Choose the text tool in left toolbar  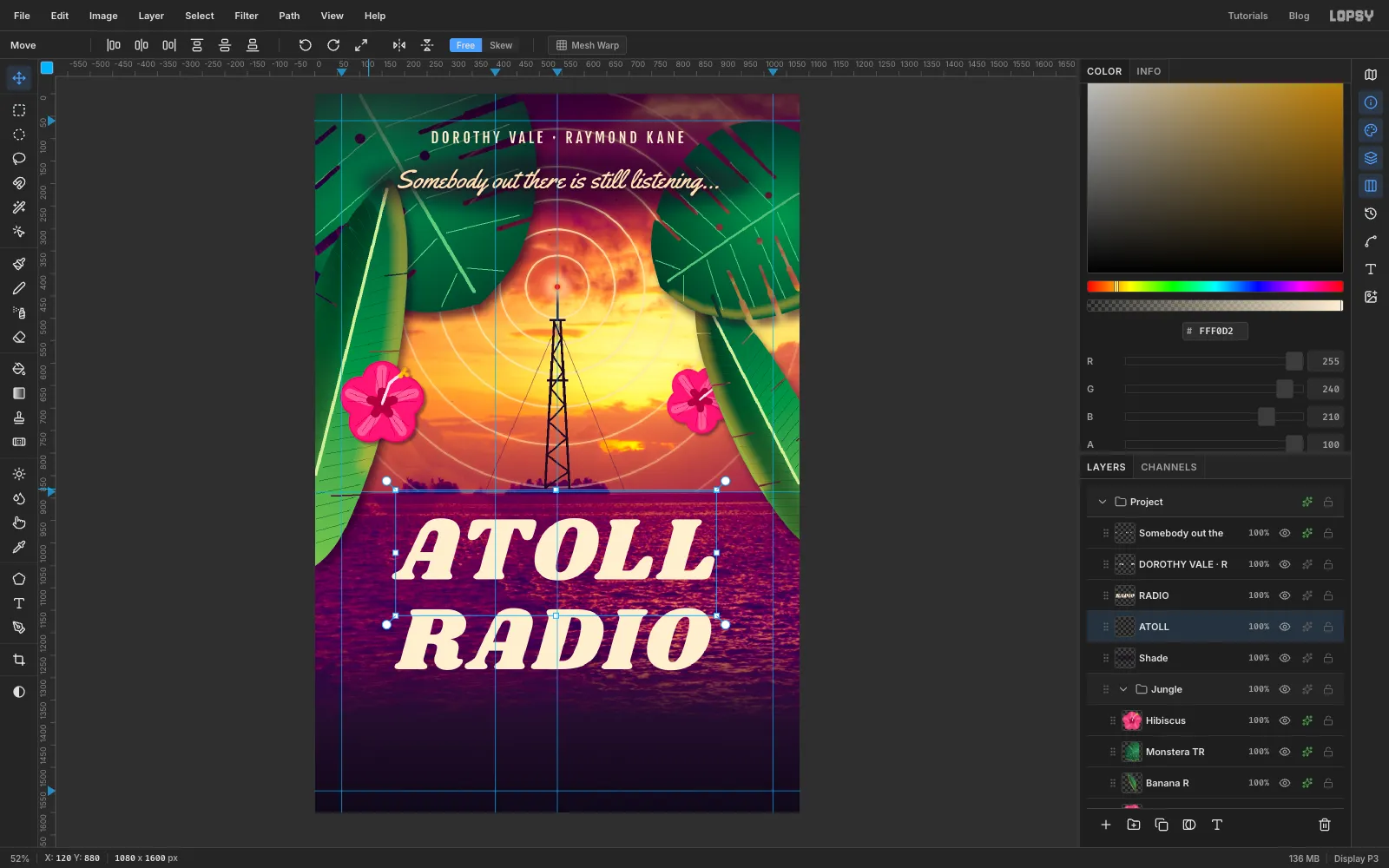click(19, 603)
